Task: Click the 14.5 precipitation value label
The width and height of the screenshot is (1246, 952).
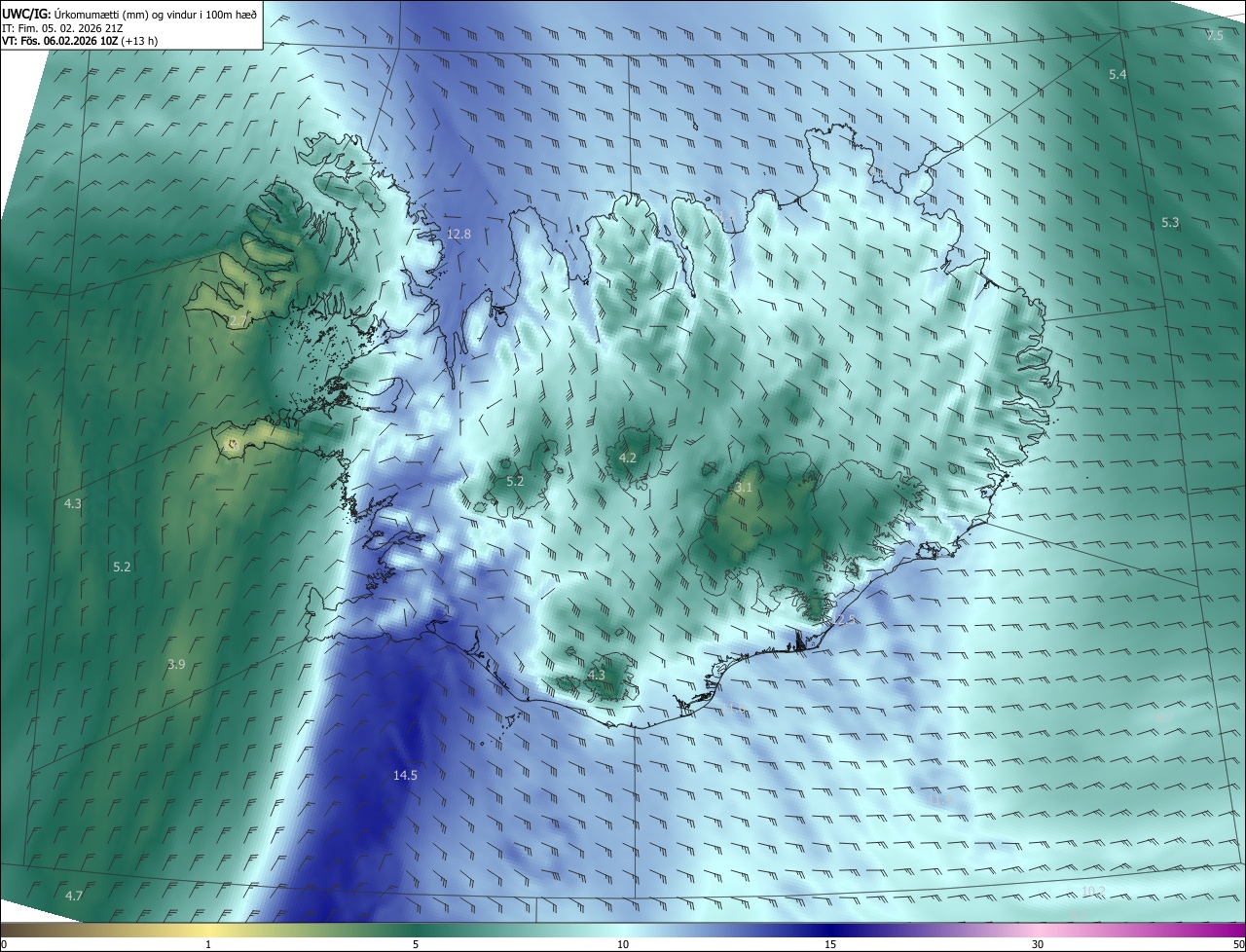Action: click(x=405, y=775)
